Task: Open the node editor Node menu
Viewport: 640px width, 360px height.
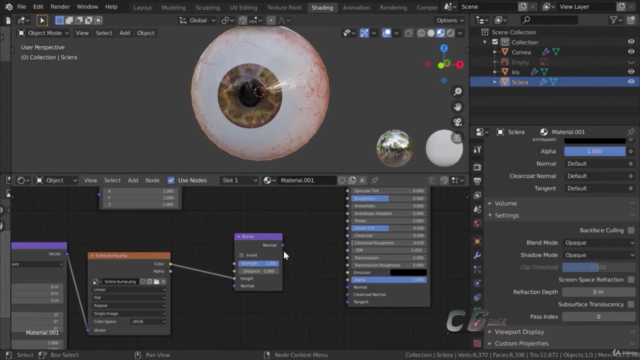Action: (152, 180)
